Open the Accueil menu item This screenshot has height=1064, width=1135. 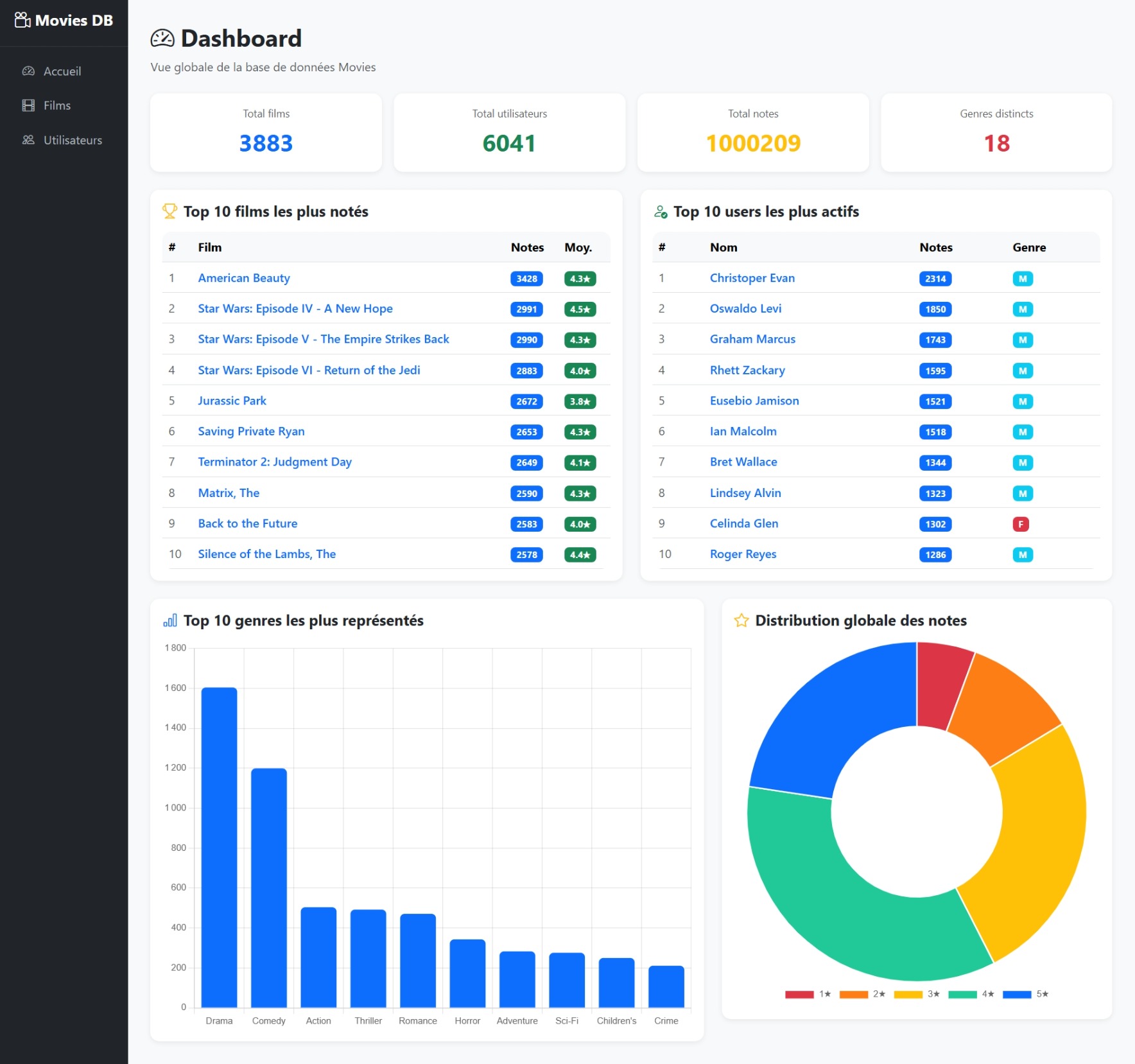pos(62,71)
